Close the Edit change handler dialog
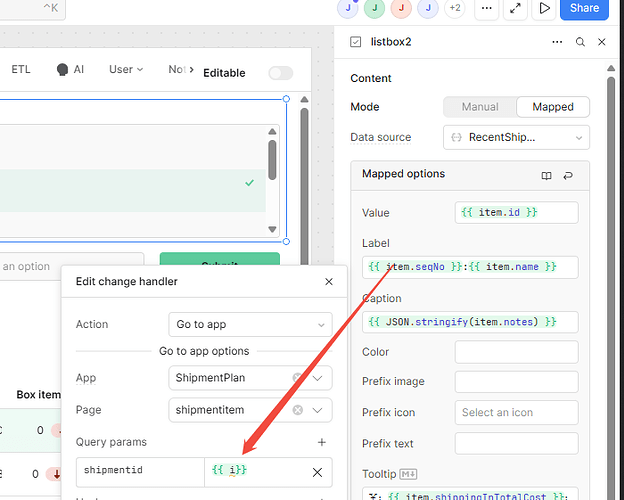The height and width of the screenshot is (500, 624). point(329,281)
